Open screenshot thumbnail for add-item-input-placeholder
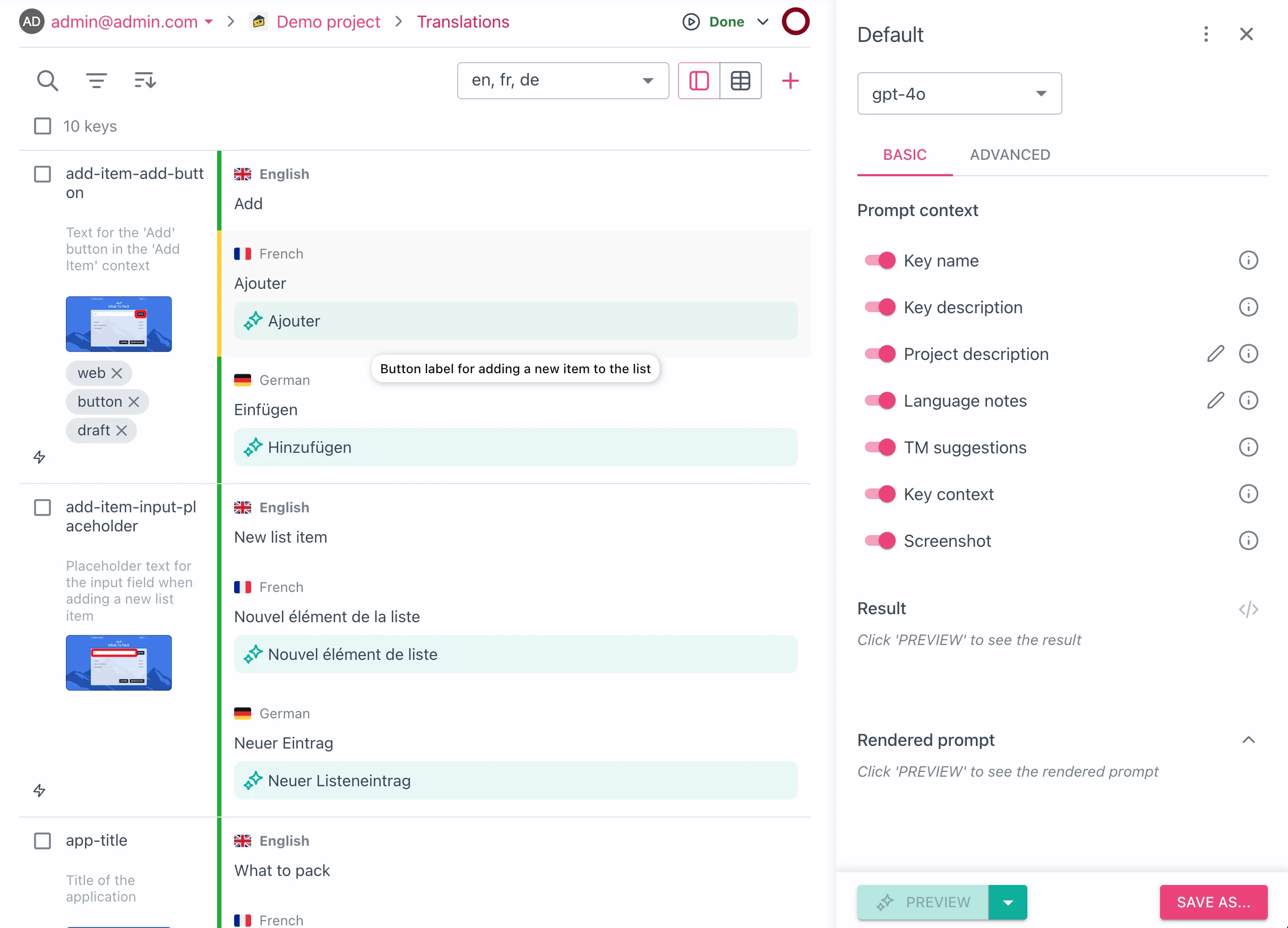The height and width of the screenshot is (928, 1288). [x=119, y=662]
